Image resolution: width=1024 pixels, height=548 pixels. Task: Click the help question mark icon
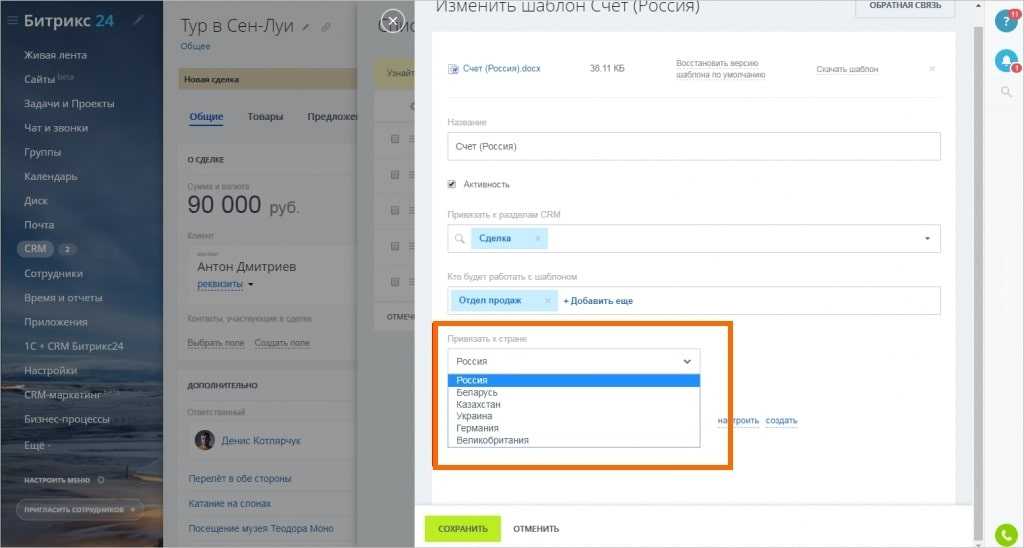click(x=1005, y=21)
